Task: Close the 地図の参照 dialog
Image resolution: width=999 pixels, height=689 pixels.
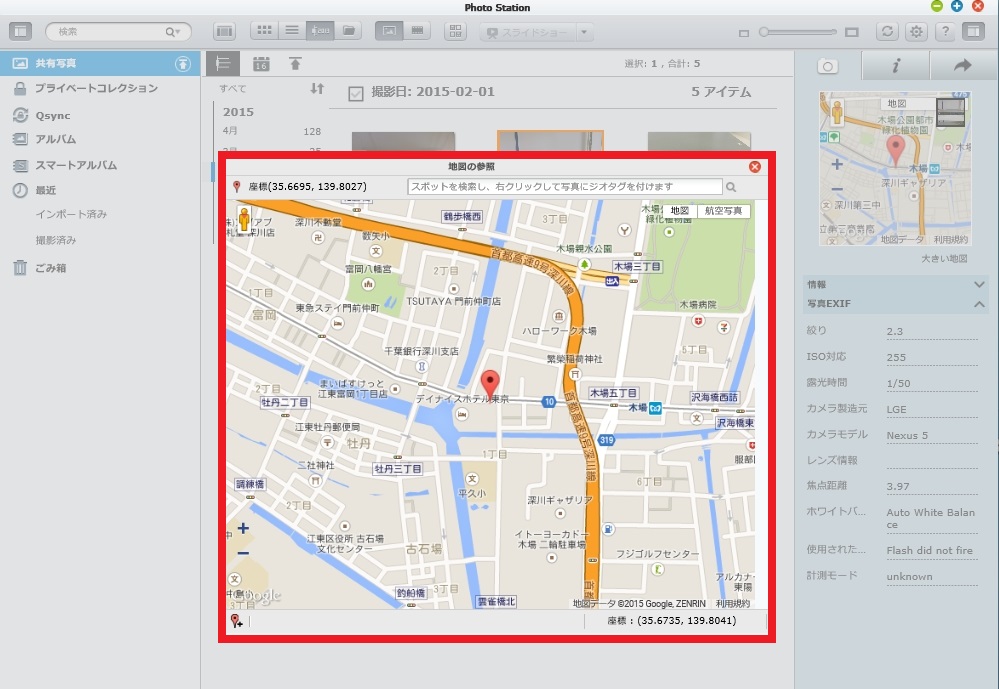Action: pyautogui.click(x=755, y=166)
